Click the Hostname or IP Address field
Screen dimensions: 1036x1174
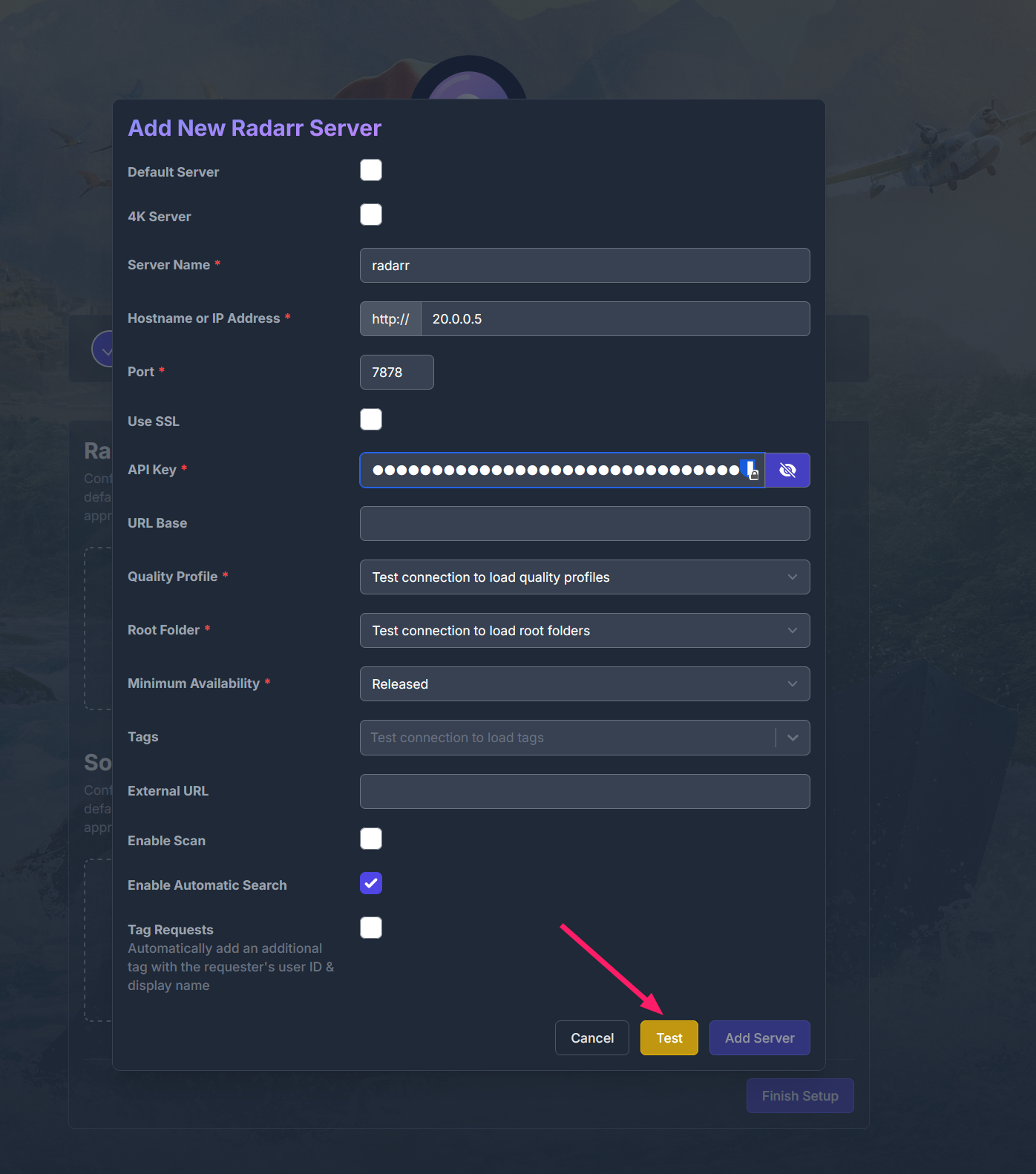point(614,319)
